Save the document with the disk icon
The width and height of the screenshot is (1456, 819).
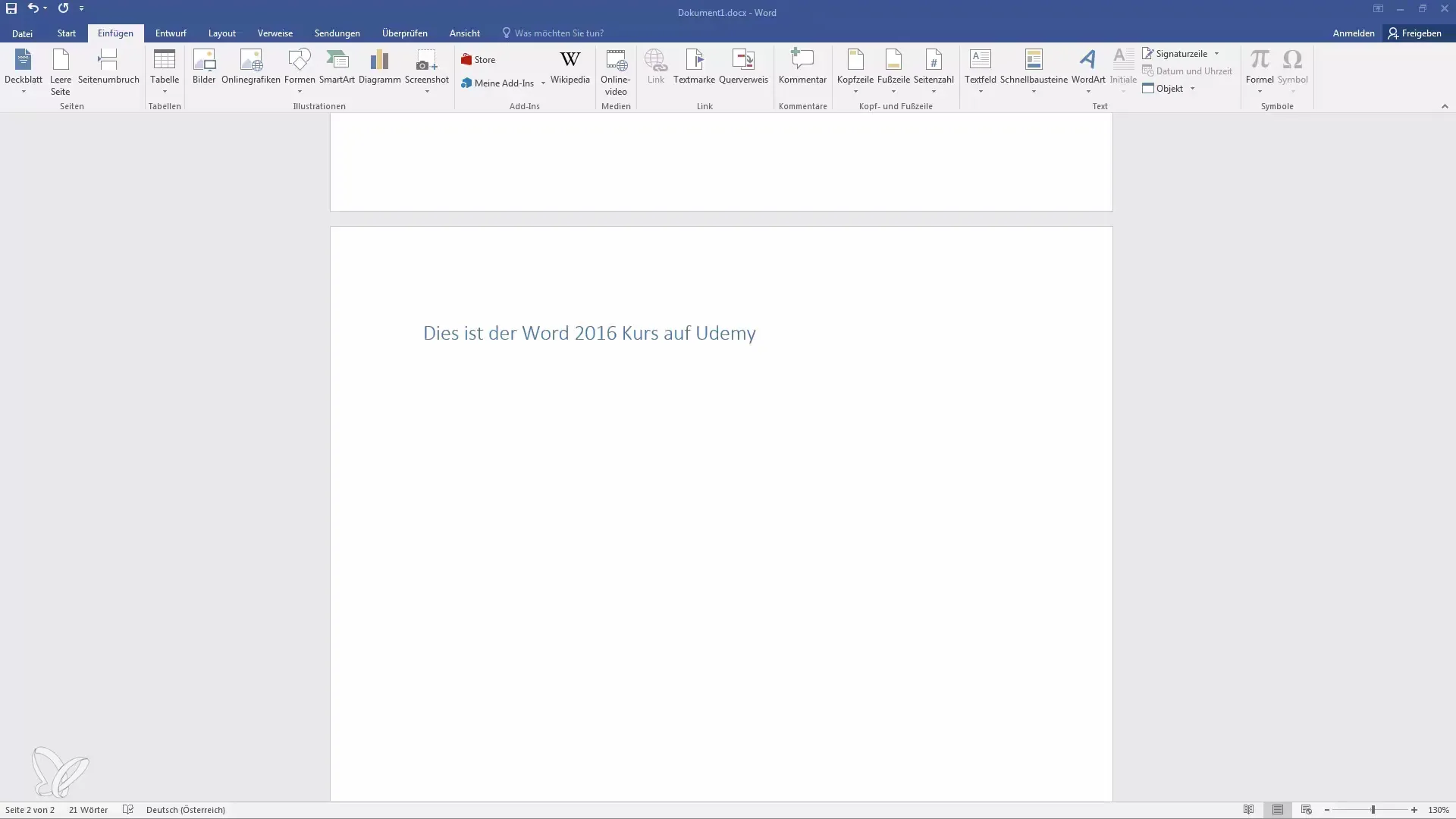pyautogui.click(x=11, y=8)
